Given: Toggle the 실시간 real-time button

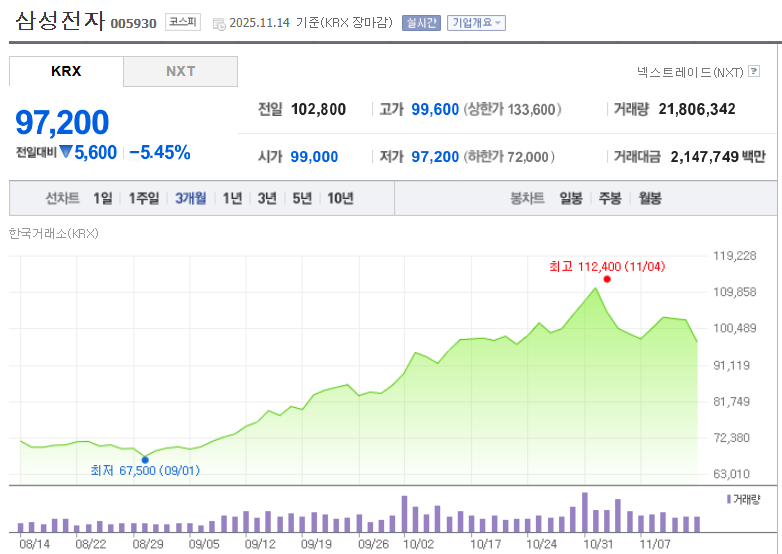Looking at the screenshot, I should pos(421,23).
